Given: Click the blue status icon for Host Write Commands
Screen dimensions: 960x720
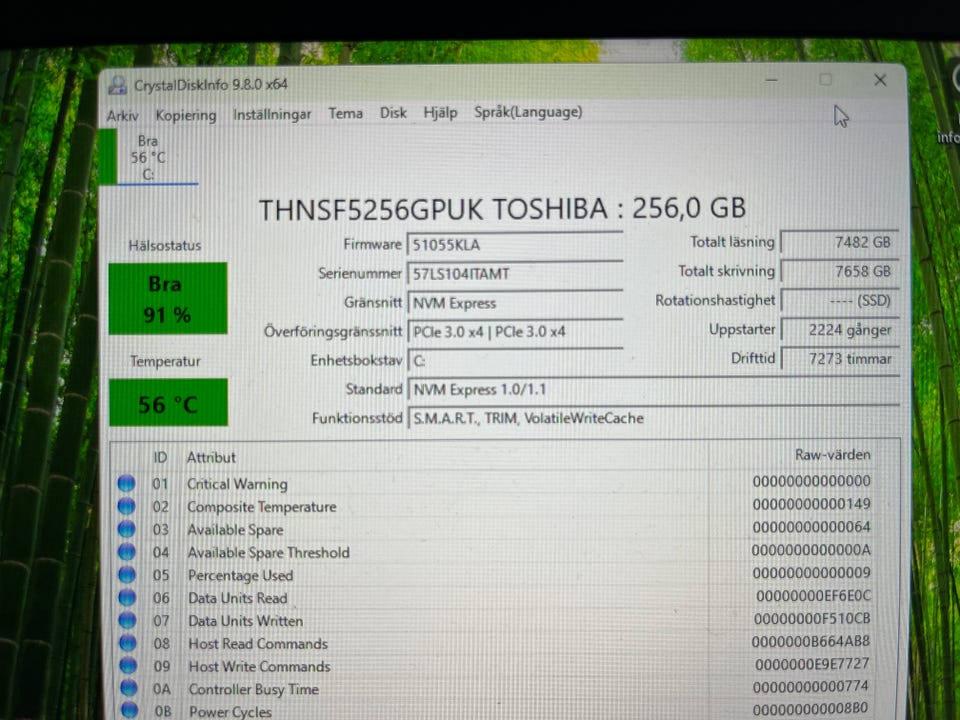Looking at the screenshot, I should click(128, 666).
